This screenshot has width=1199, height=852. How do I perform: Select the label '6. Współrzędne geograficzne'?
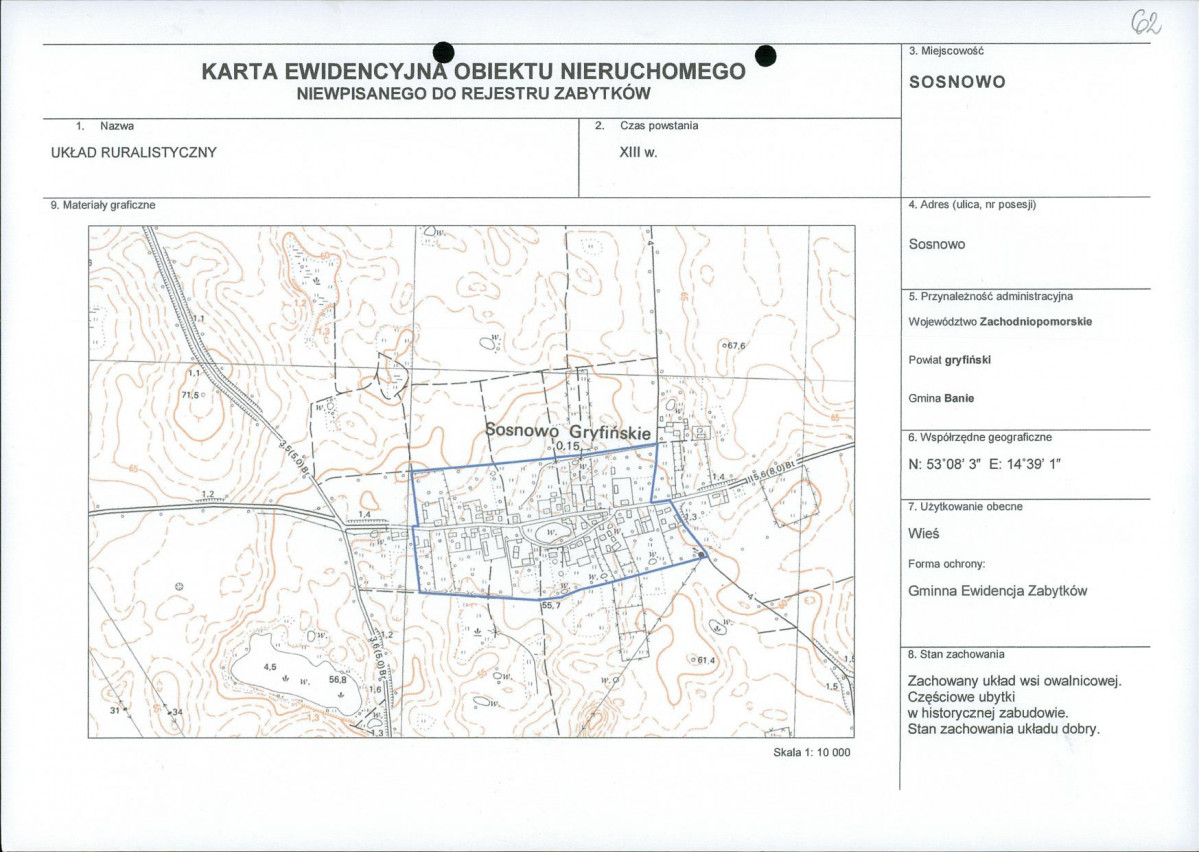click(x=980, y=437)
